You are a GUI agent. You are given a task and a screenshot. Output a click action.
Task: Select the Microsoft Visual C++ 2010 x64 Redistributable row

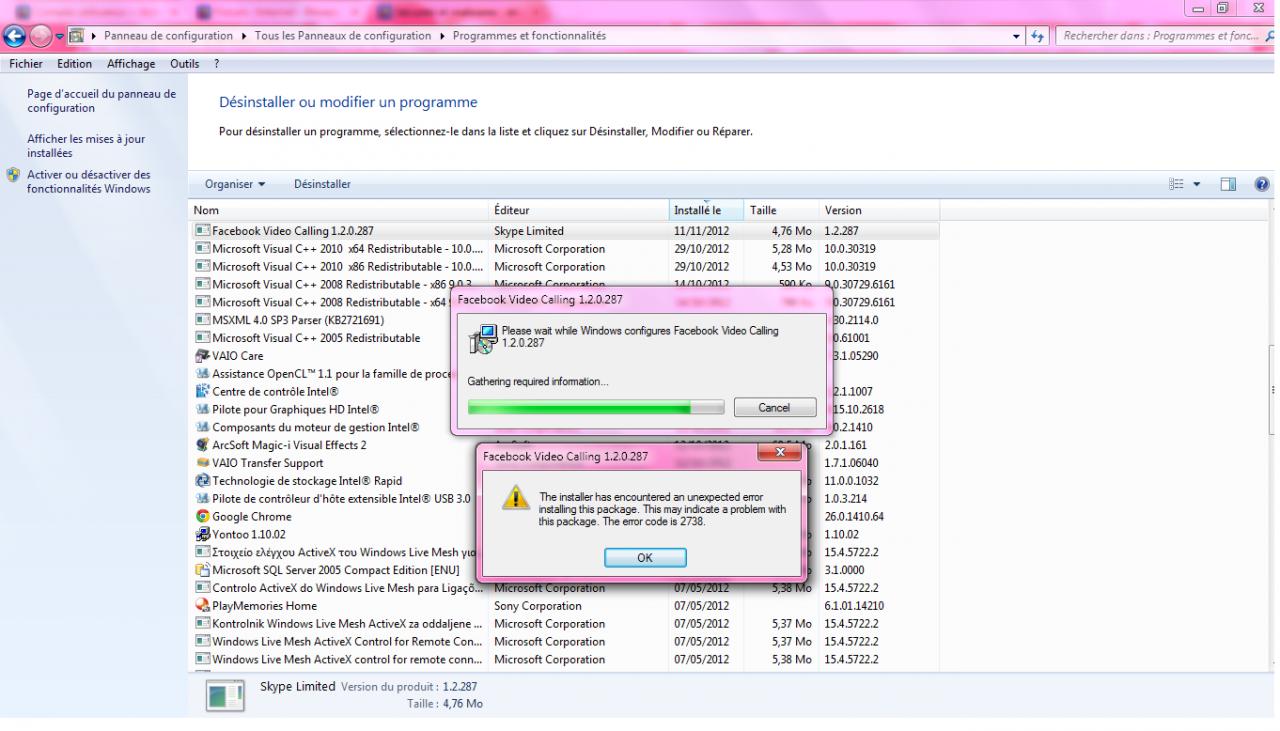tap(565, 249)
